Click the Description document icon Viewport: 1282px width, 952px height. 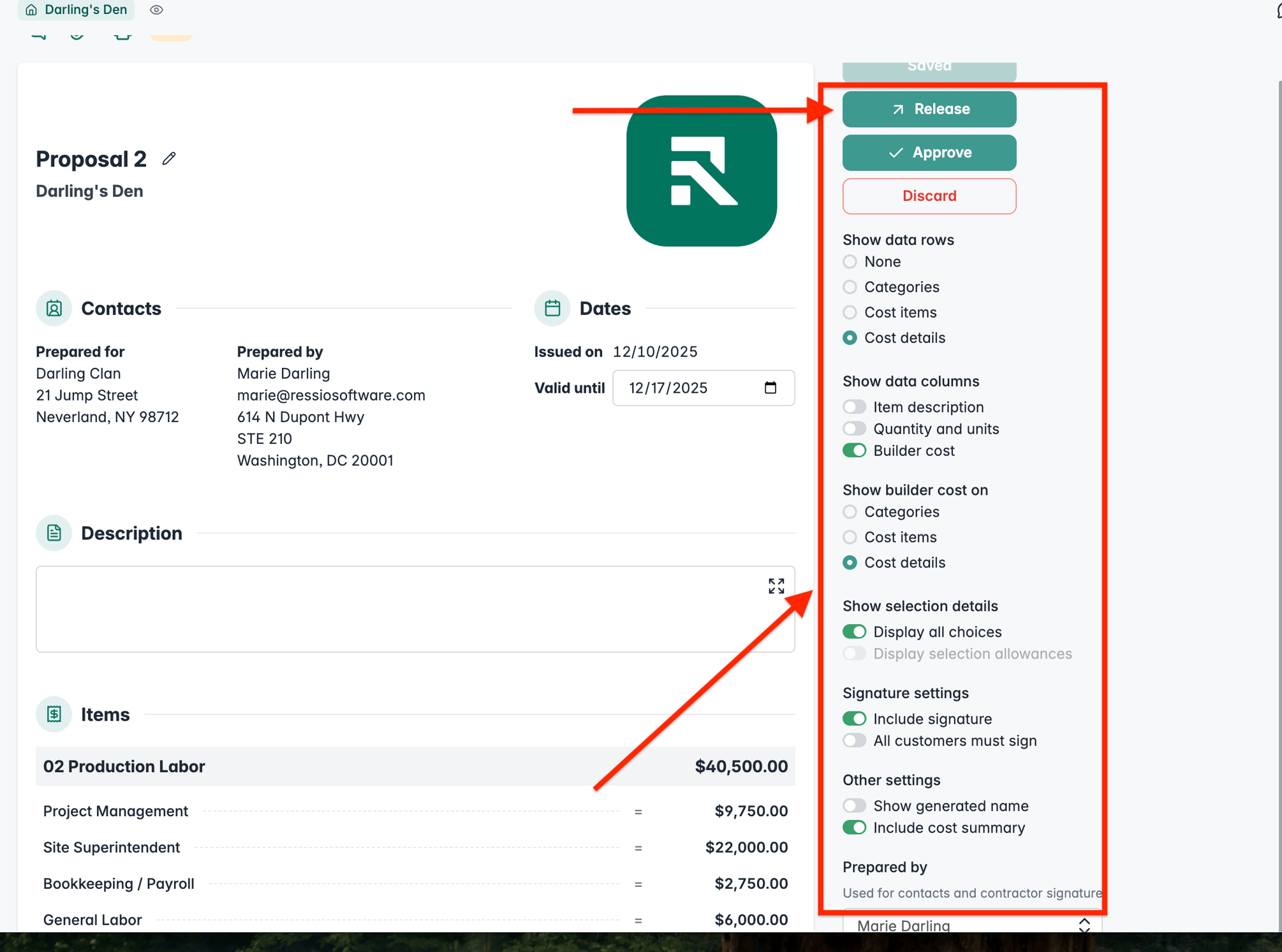click(54, 533)
